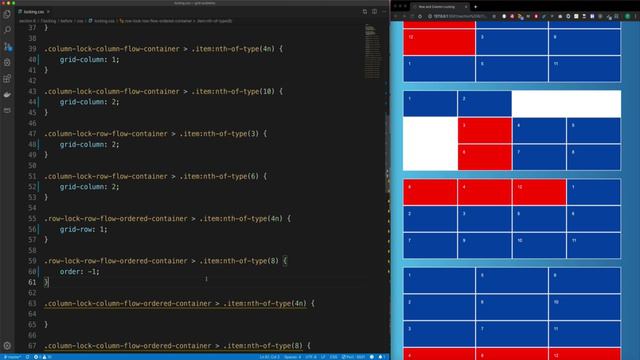Click the locking.css breadcrumb item
Image resolution: width=640 pixels, height=360 pixels.
(x=104, y=21)
